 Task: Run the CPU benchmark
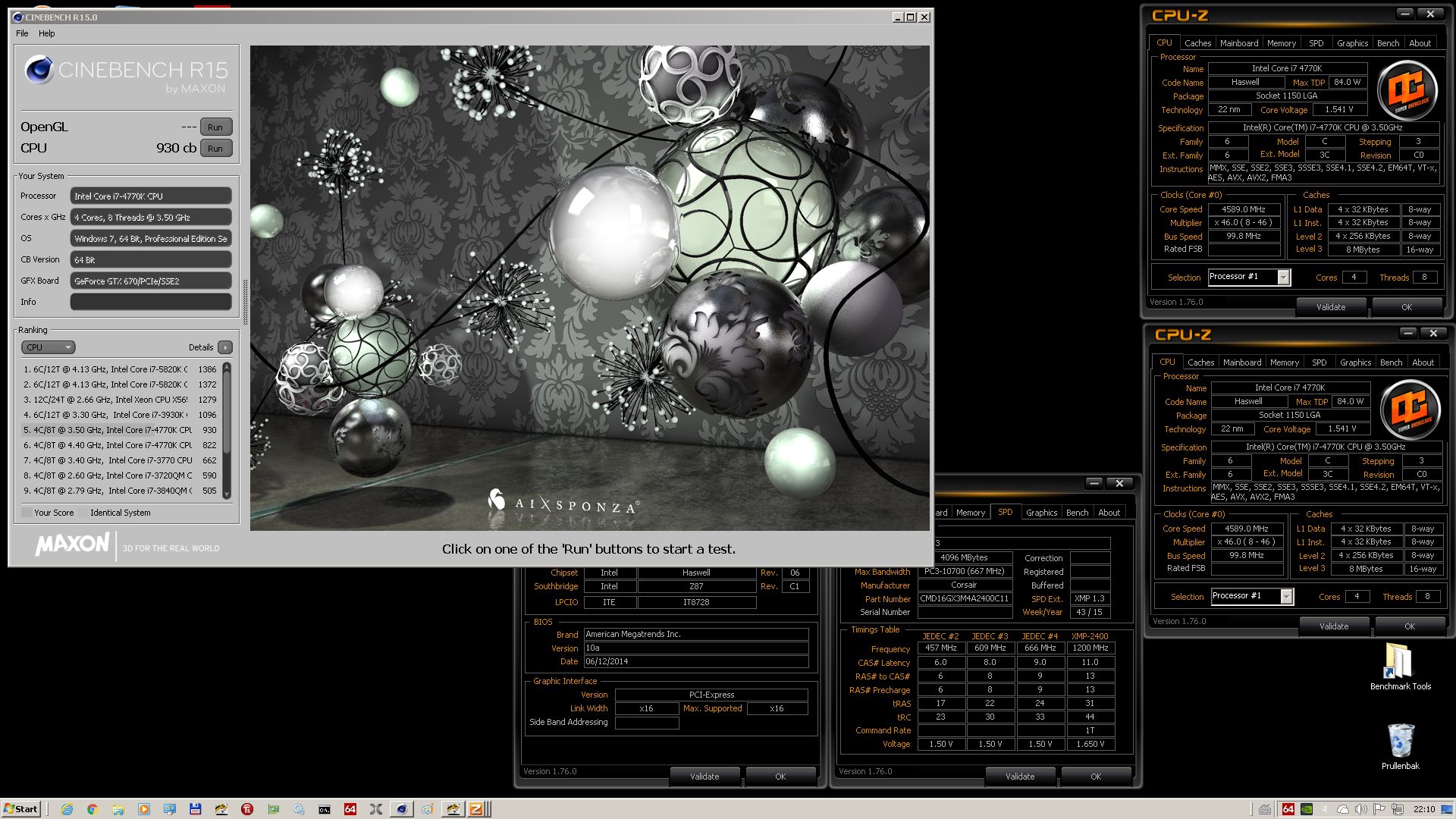215,149
